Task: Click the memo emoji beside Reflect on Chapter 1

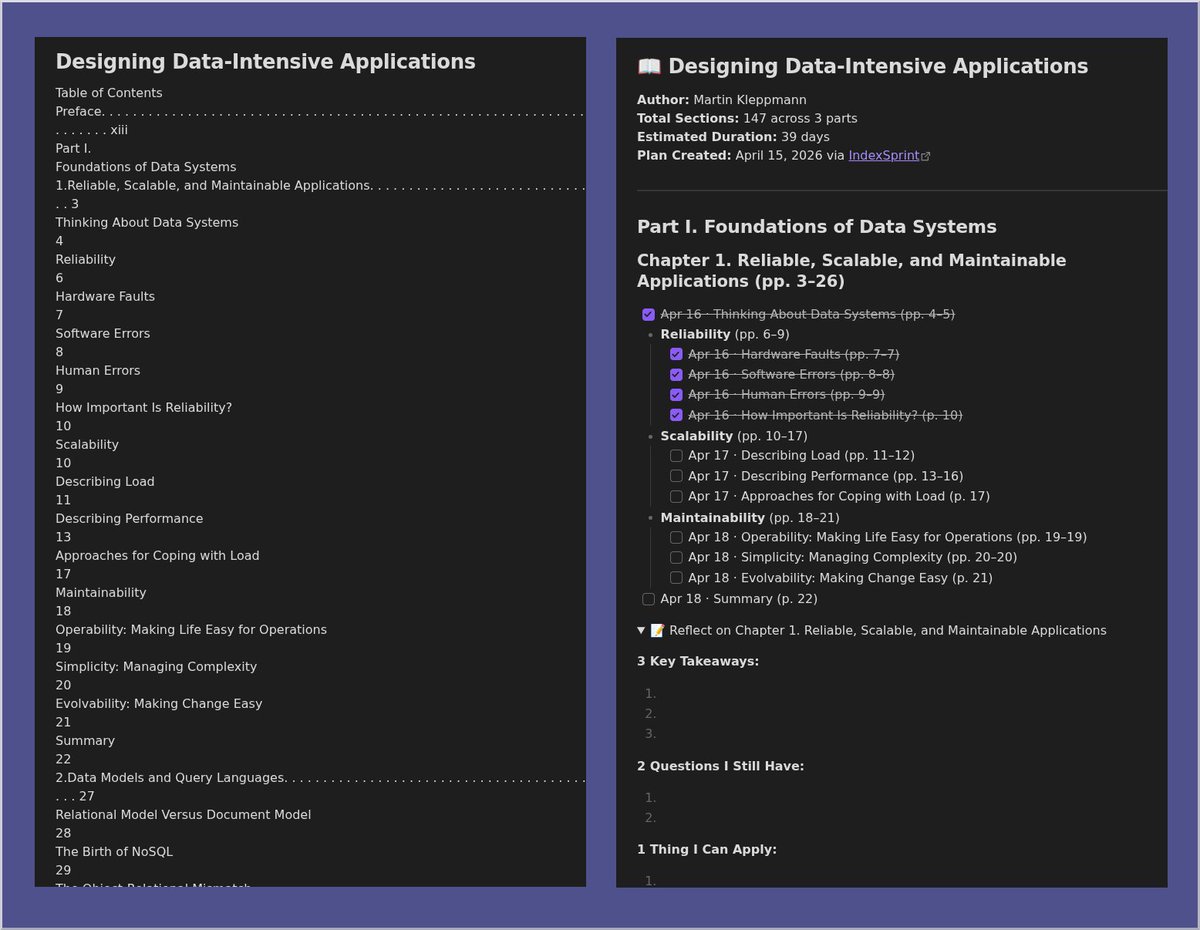Action: click(x=658, y=630)
